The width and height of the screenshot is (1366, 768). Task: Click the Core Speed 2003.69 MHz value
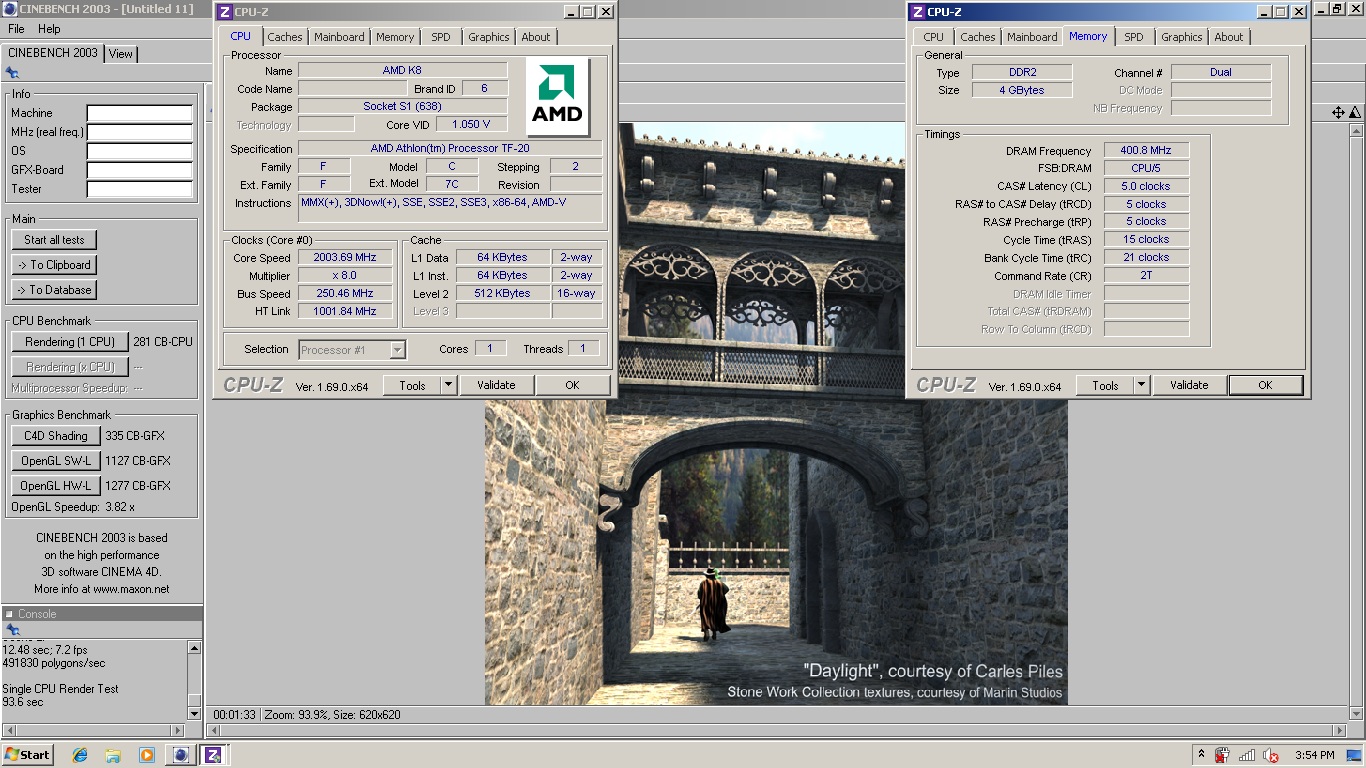(345, 258)
